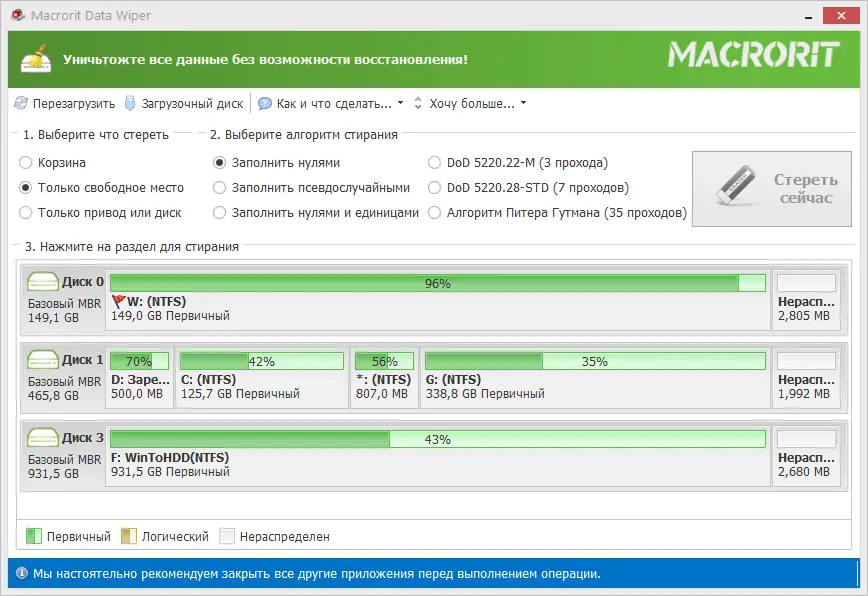Click F: WinToHDD(NTFS) label
Screen dimensions: 868x596
coord(170,458)
